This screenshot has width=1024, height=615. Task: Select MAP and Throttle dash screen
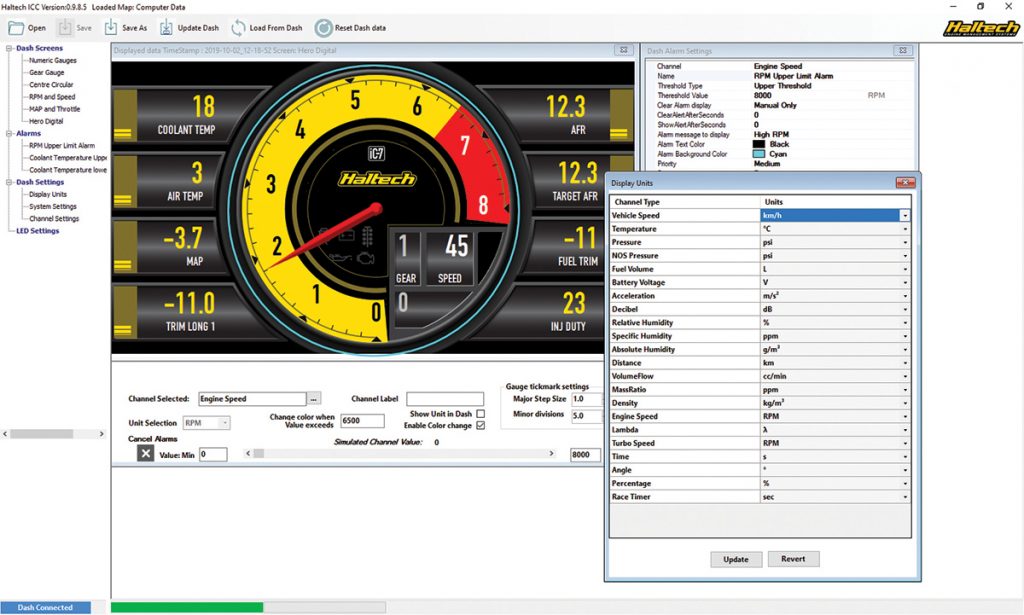click(55, 109)
